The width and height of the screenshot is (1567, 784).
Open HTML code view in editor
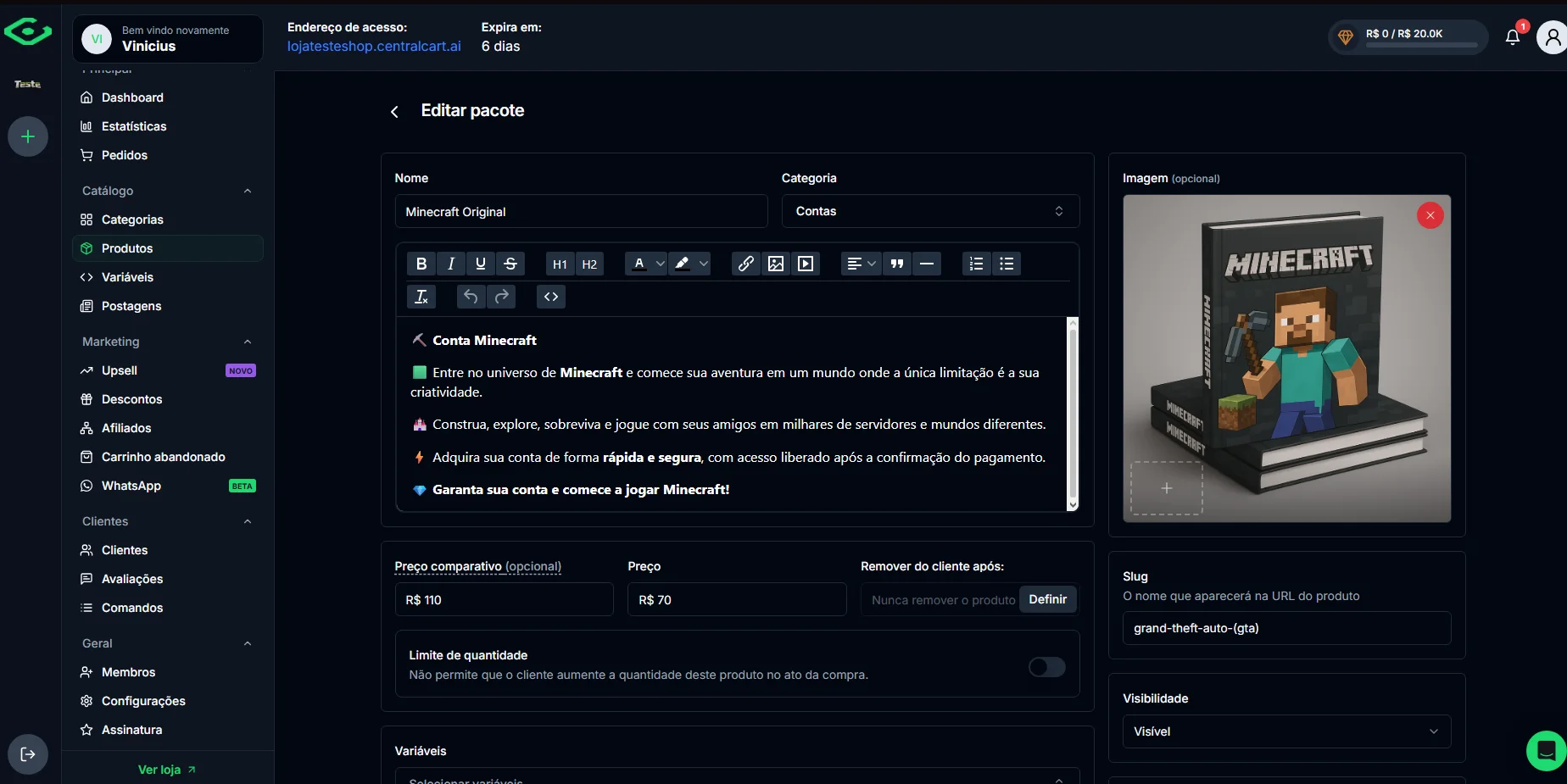(551, 297)
